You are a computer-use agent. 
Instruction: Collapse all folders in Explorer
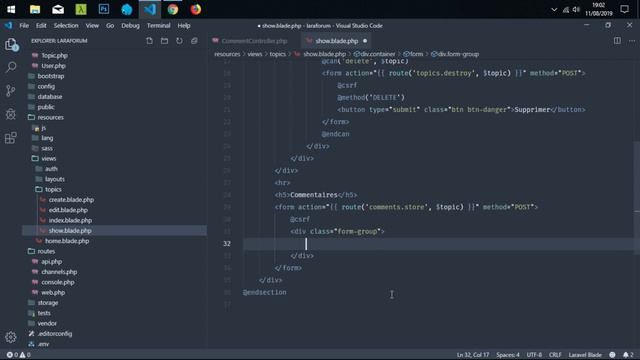(194, 41)
